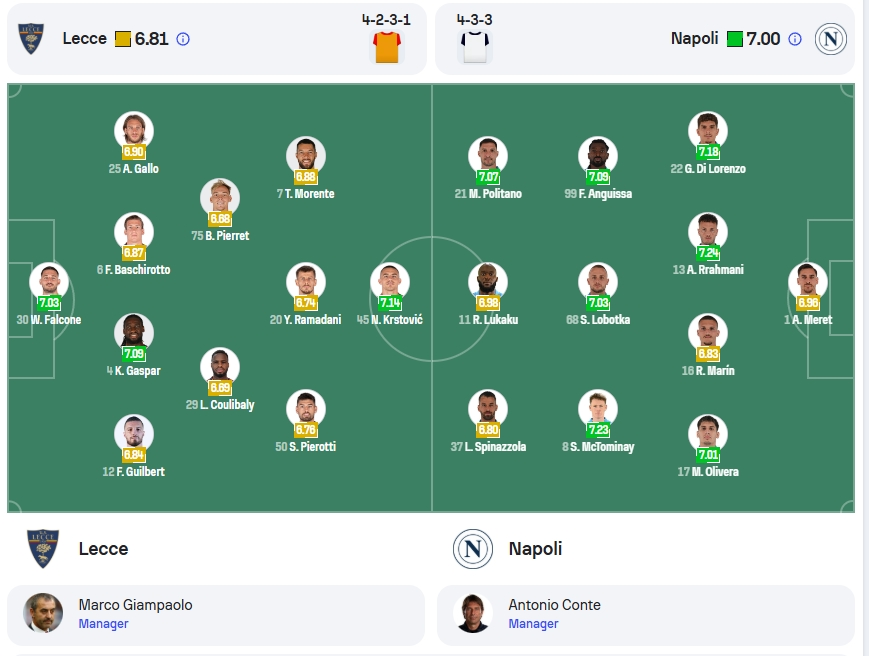The height and width of the screenshot is (656, 869).
Task: Click the info icon next to Lecce rating
Action: point(183,39)
